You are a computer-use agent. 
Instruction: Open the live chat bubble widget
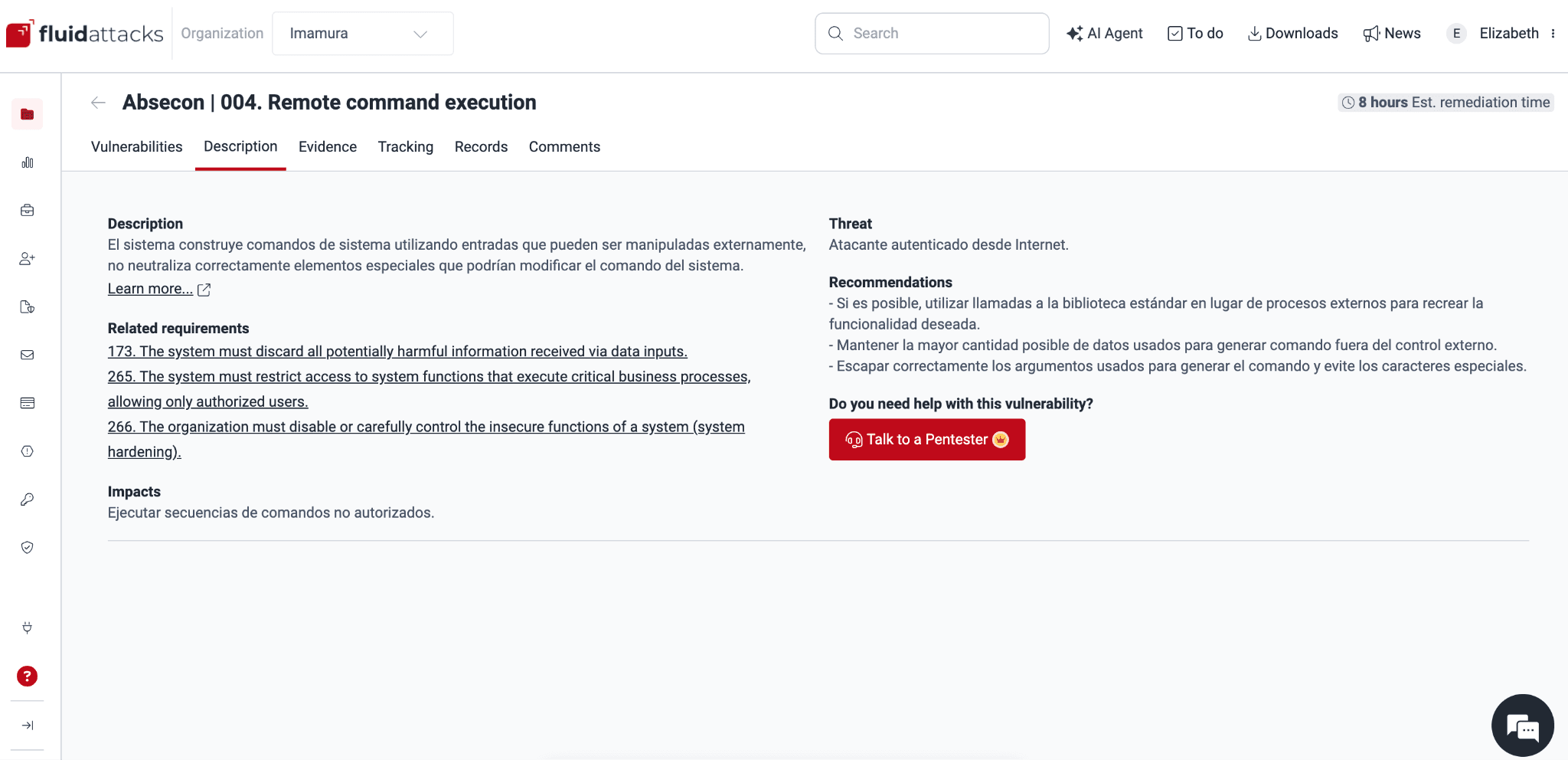click(1523, 726)
